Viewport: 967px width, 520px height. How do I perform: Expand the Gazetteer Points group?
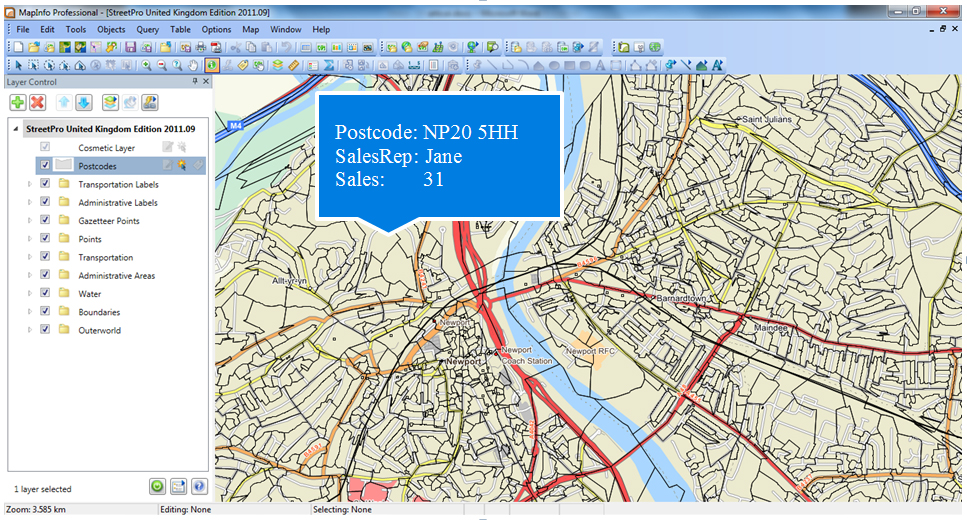tap(29, 220)
